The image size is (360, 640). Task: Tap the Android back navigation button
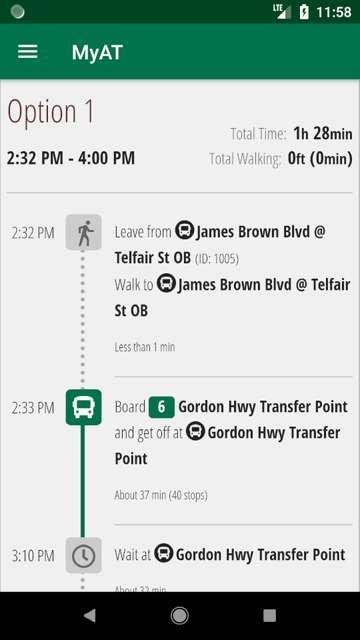[x=89, y=616]
